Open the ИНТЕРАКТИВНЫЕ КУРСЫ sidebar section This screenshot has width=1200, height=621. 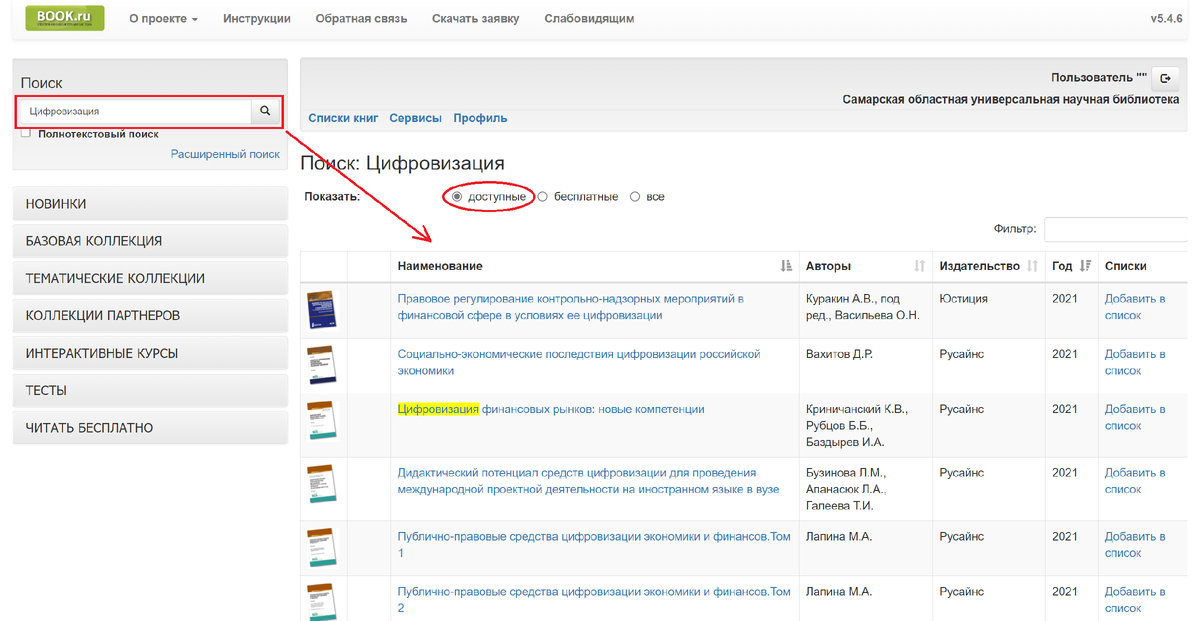pyautogui.click(x=150, y=353)
